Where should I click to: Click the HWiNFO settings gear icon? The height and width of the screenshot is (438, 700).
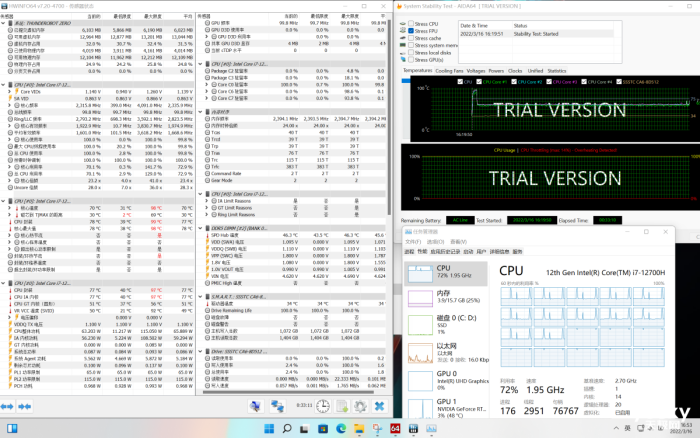[359, 406]
